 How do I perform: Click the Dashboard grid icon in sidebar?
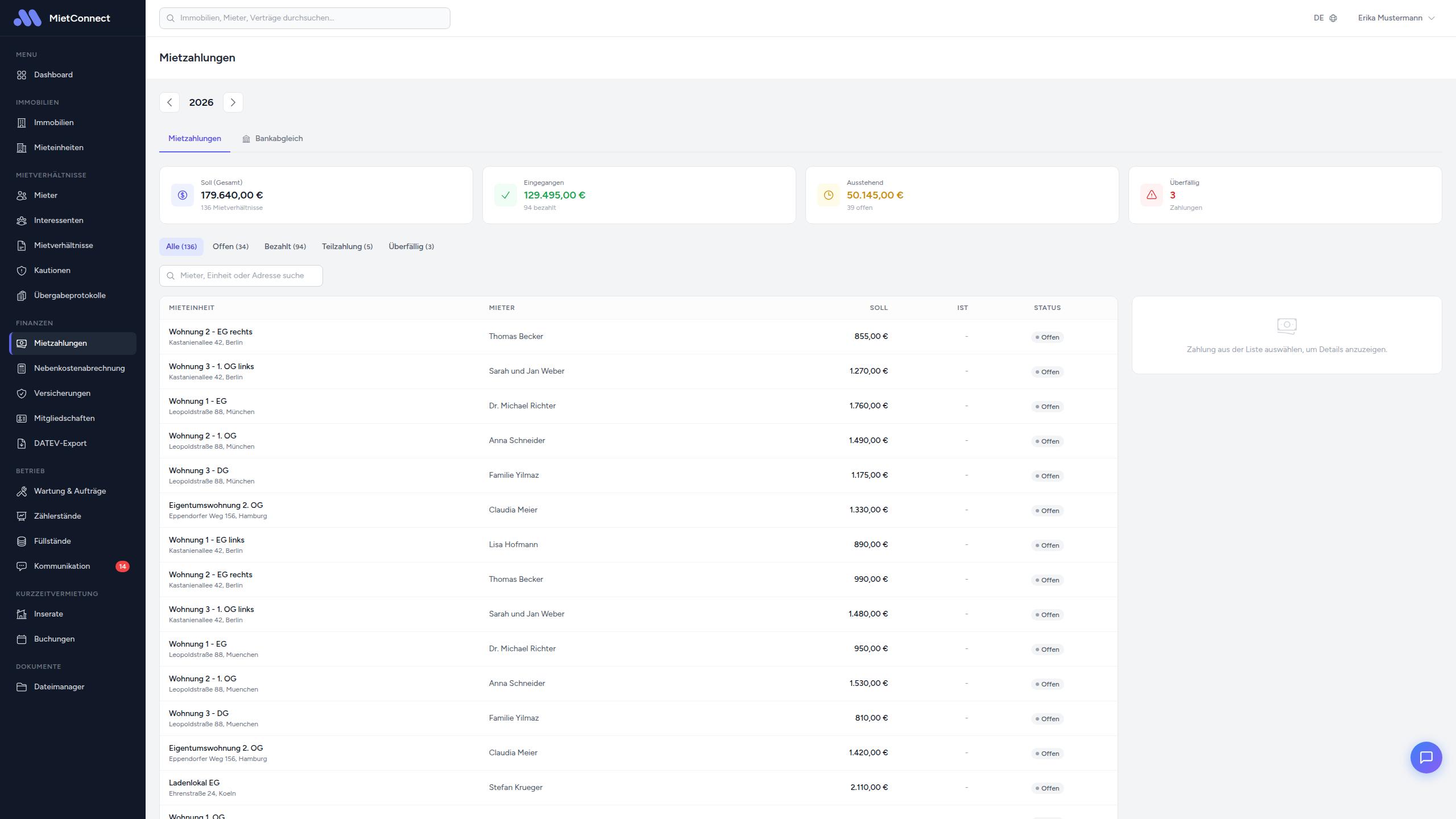point(22,75)
